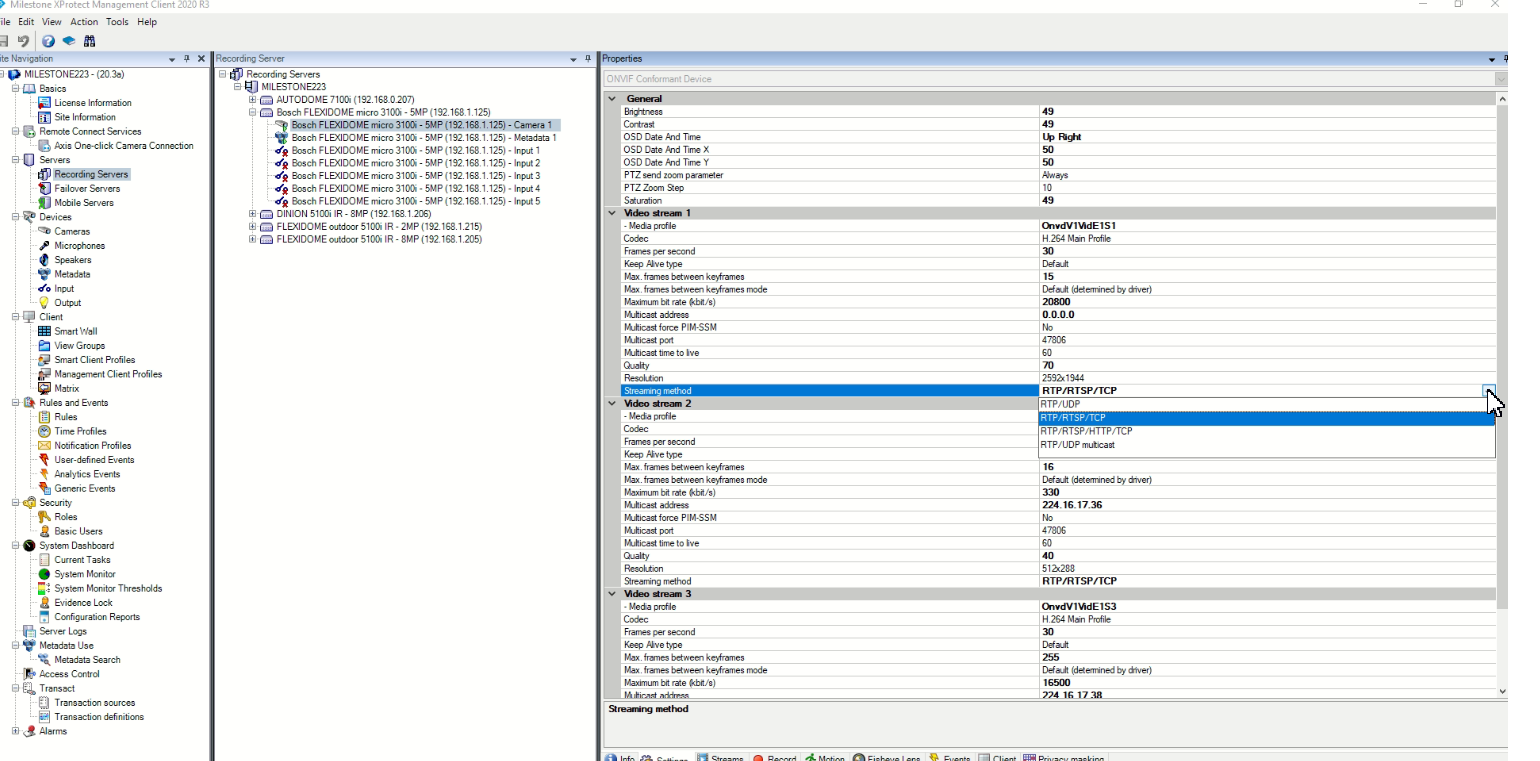Expand the AUTODOME 7100i camera tree node
Image resolution: width=1540 pixels, height=761 pixels.
[251, 99]
